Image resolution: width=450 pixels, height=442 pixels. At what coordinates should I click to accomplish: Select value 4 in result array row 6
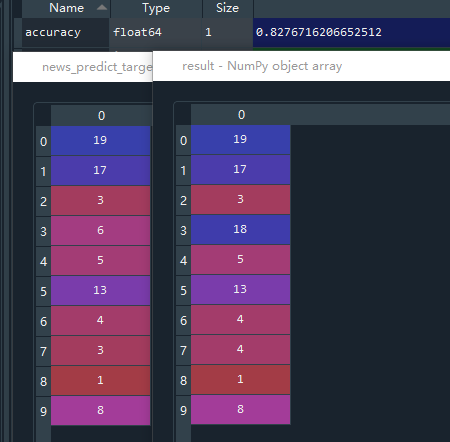(x=240, y=319)
